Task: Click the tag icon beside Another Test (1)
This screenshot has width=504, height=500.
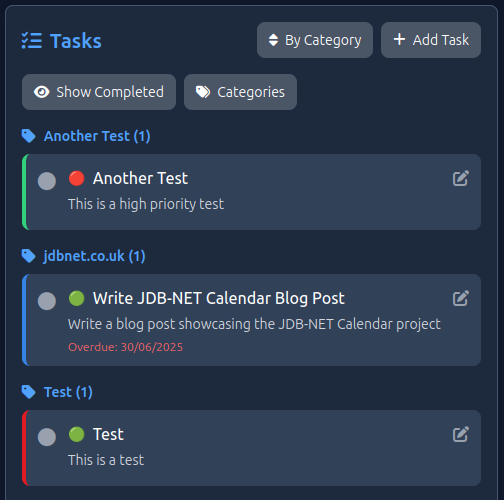Action: coord(29,136)
